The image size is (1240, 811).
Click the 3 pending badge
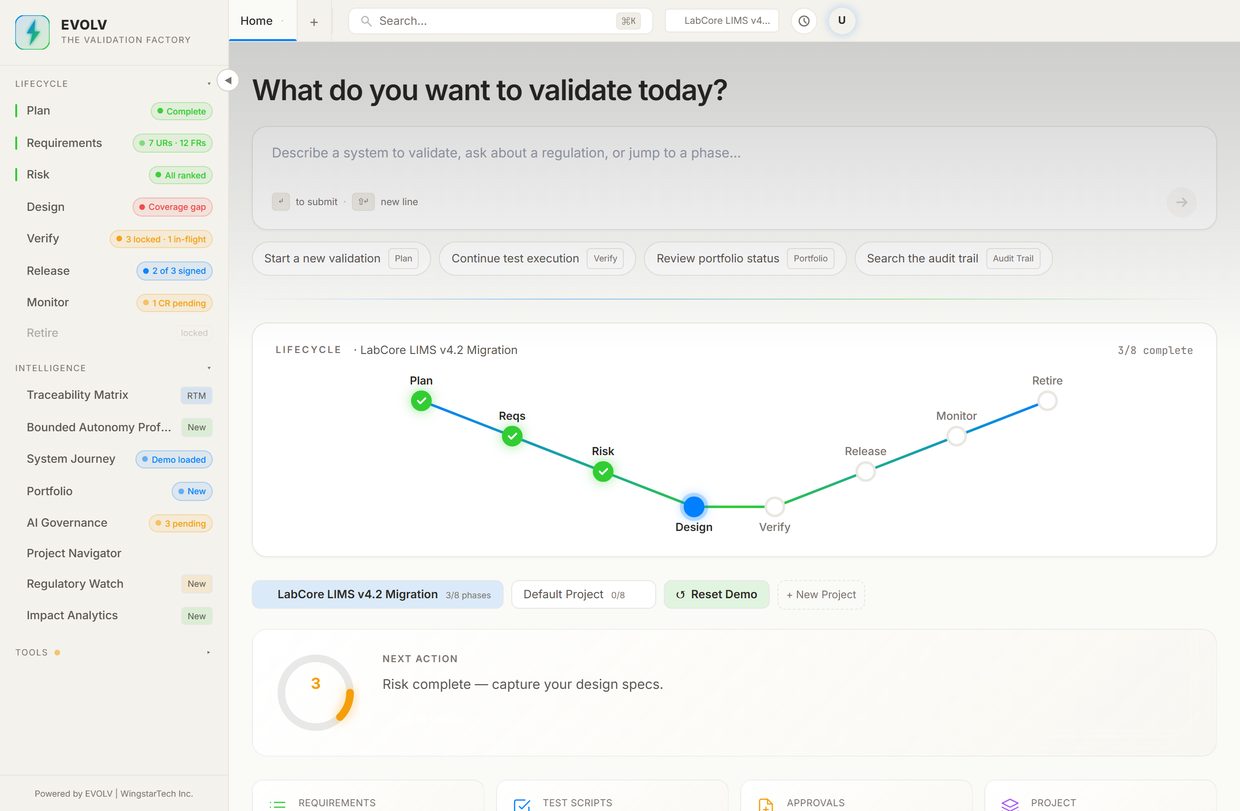tap(180, 523)
